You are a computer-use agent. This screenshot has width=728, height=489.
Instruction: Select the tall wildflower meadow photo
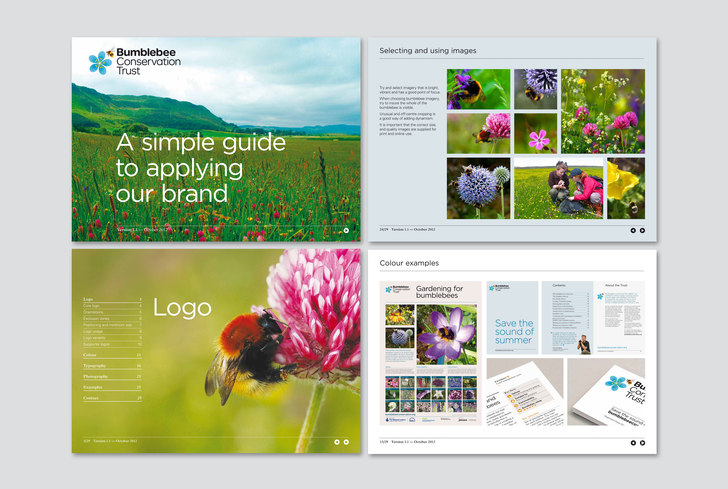(603, 111)
